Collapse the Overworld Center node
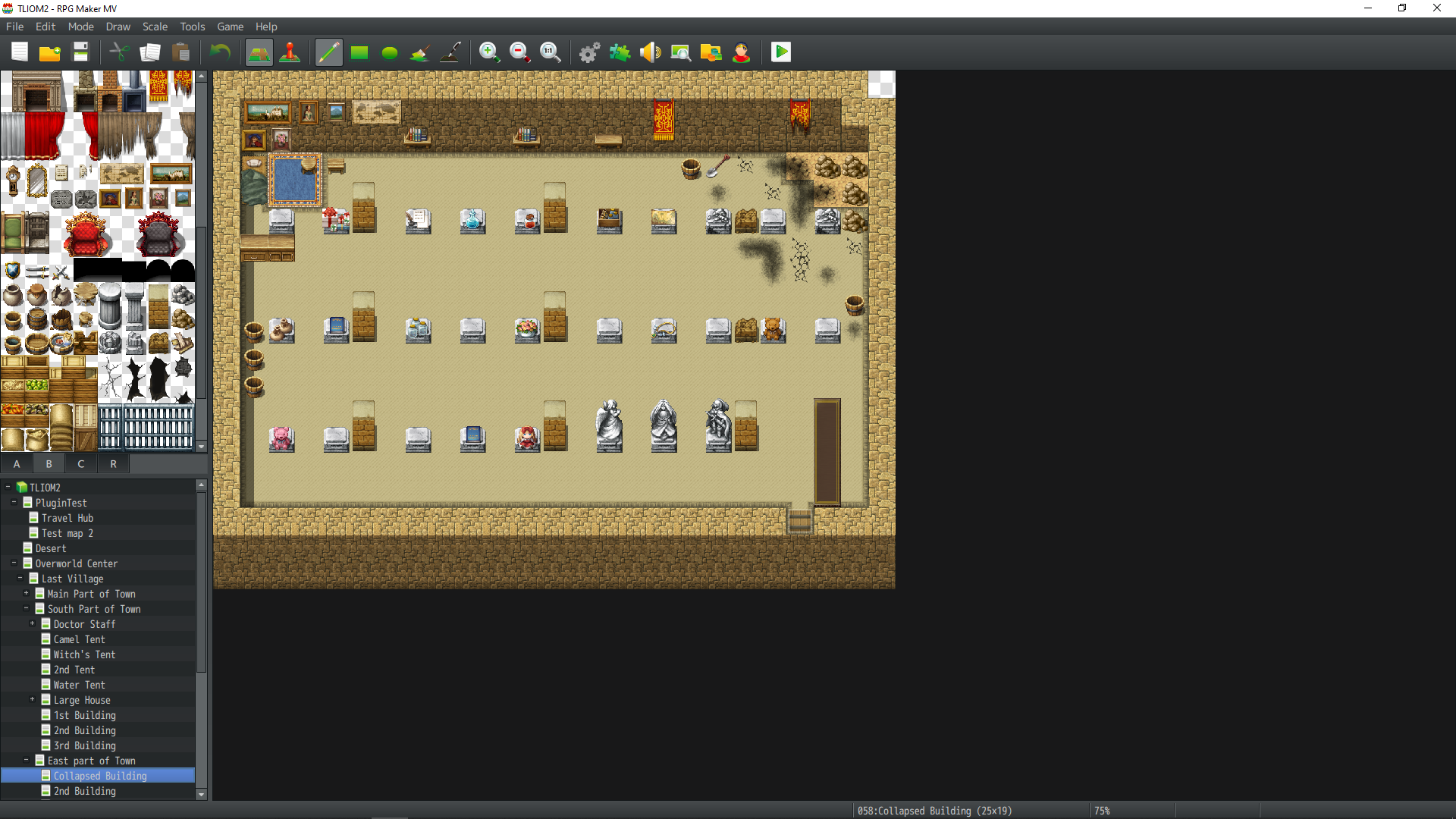Screen dimensions: 1456x819 pyautogui.click(x=14, y=563)
